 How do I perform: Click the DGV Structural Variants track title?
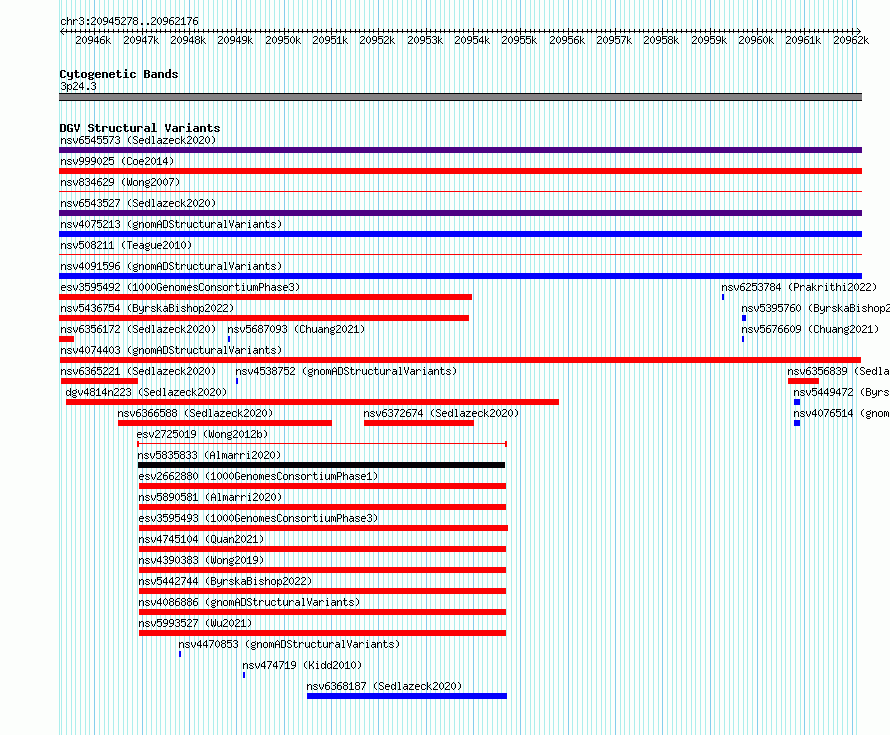(140, 128)
